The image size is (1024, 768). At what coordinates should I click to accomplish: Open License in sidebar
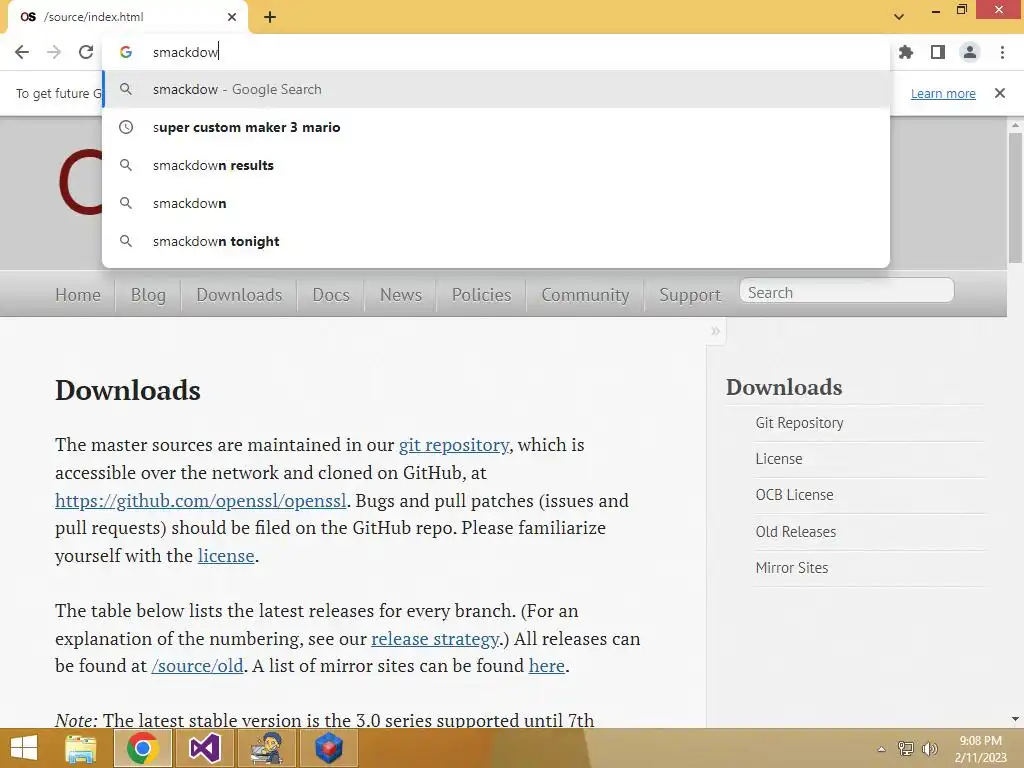[778, 459]
